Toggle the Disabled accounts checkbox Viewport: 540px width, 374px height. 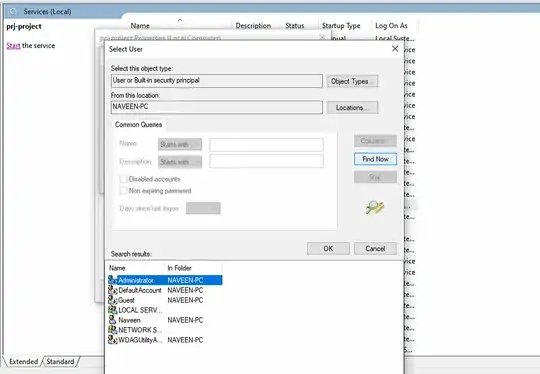click(x=123, y=179)
